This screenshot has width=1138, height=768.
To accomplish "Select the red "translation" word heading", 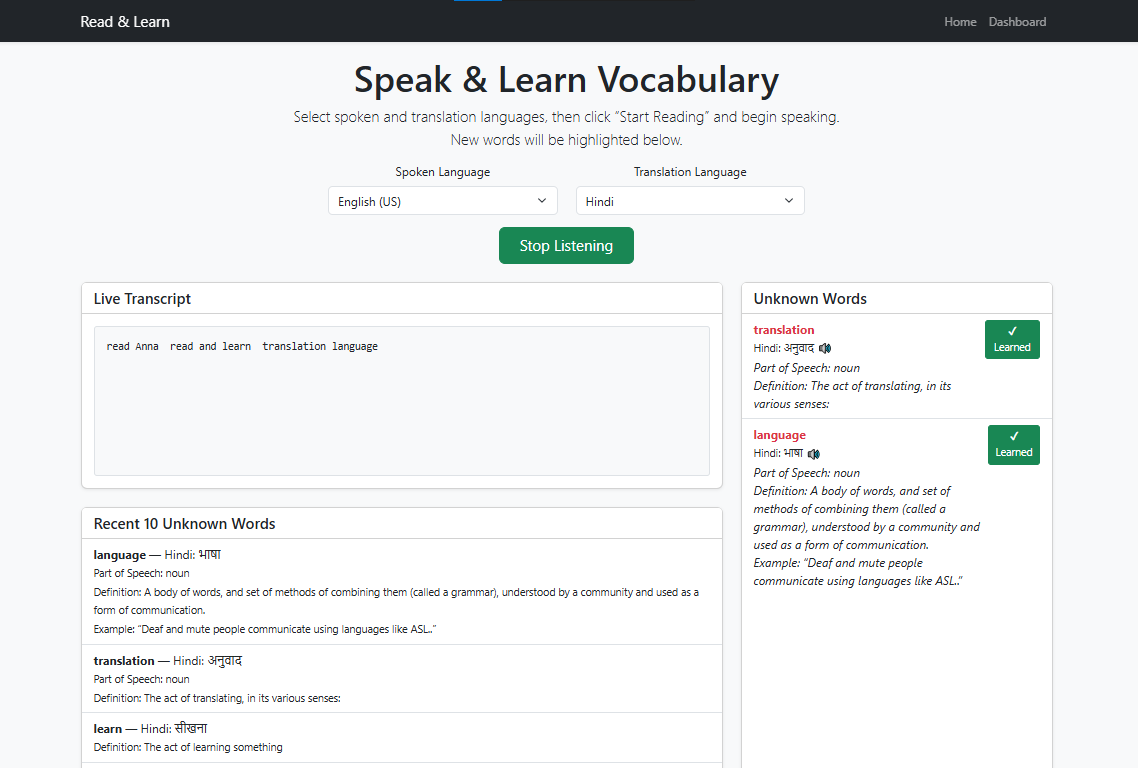I will tap(784, 330).
